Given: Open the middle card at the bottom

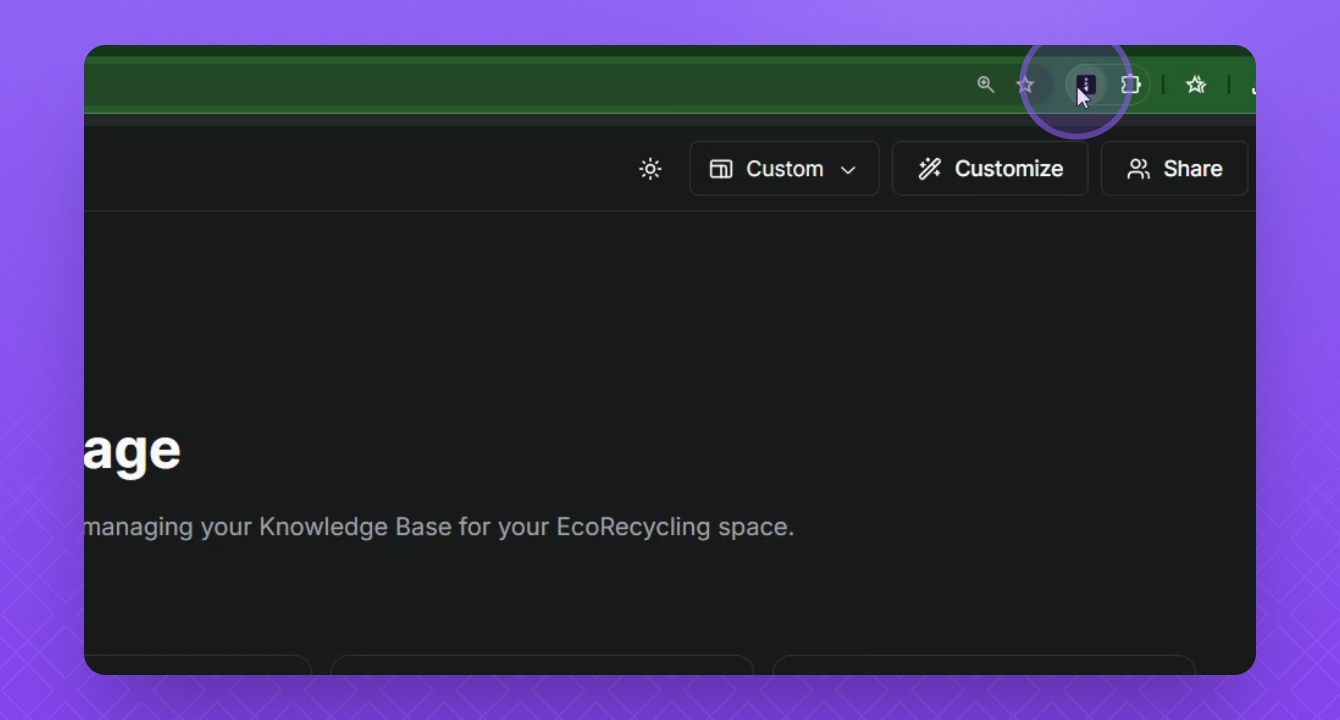Looking at the screenshot, I should click(541, 665).
